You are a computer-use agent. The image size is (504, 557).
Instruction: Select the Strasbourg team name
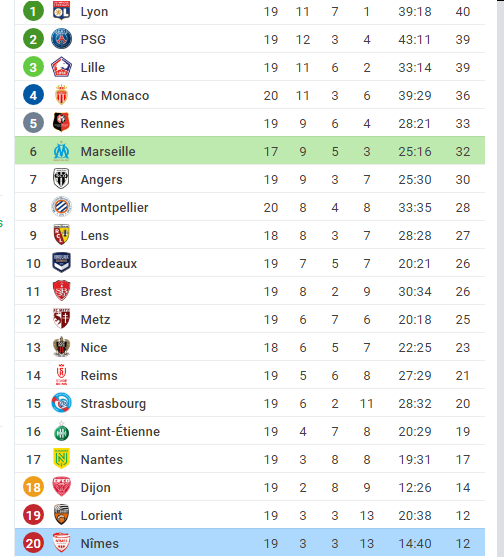click(113, 404)
